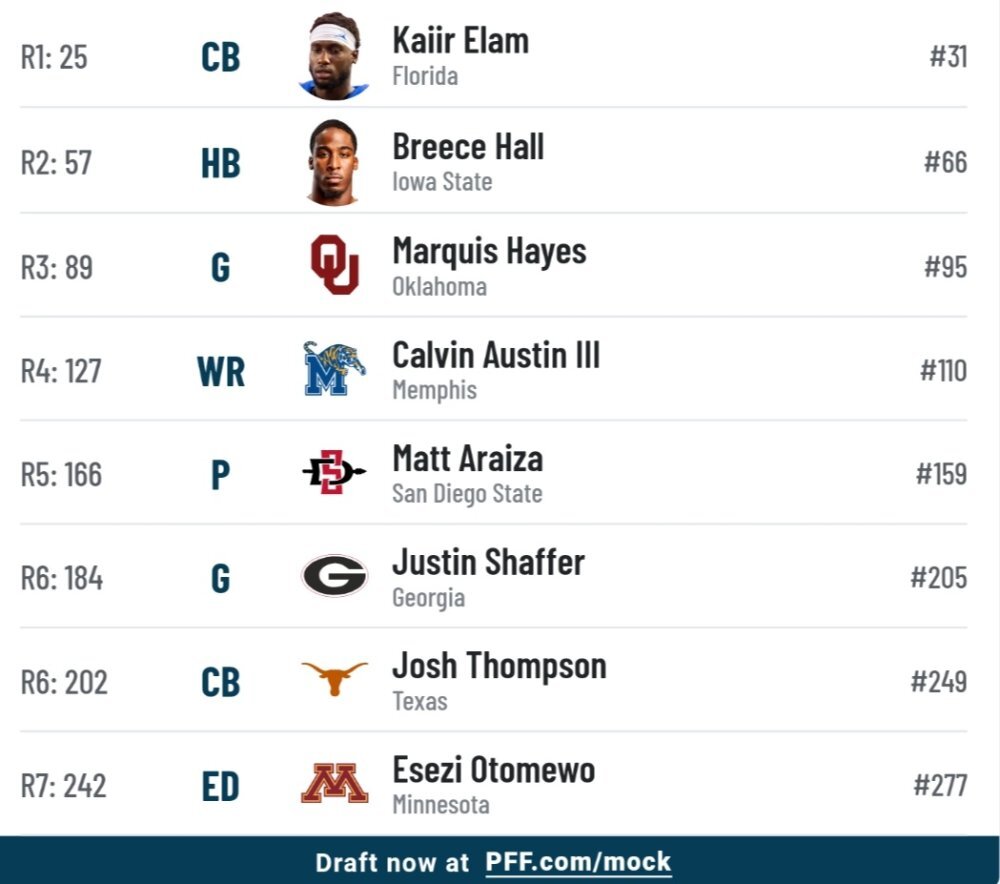The image size is (1000, 884).
Task: Click the Oklahoma OU logo icon
Action: coord(335,265)
